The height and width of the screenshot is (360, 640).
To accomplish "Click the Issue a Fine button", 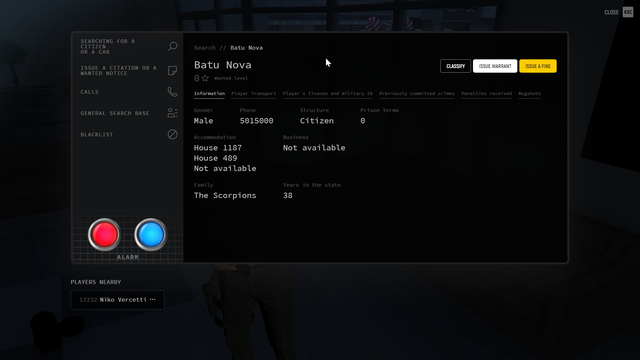I will coord(538,66).
